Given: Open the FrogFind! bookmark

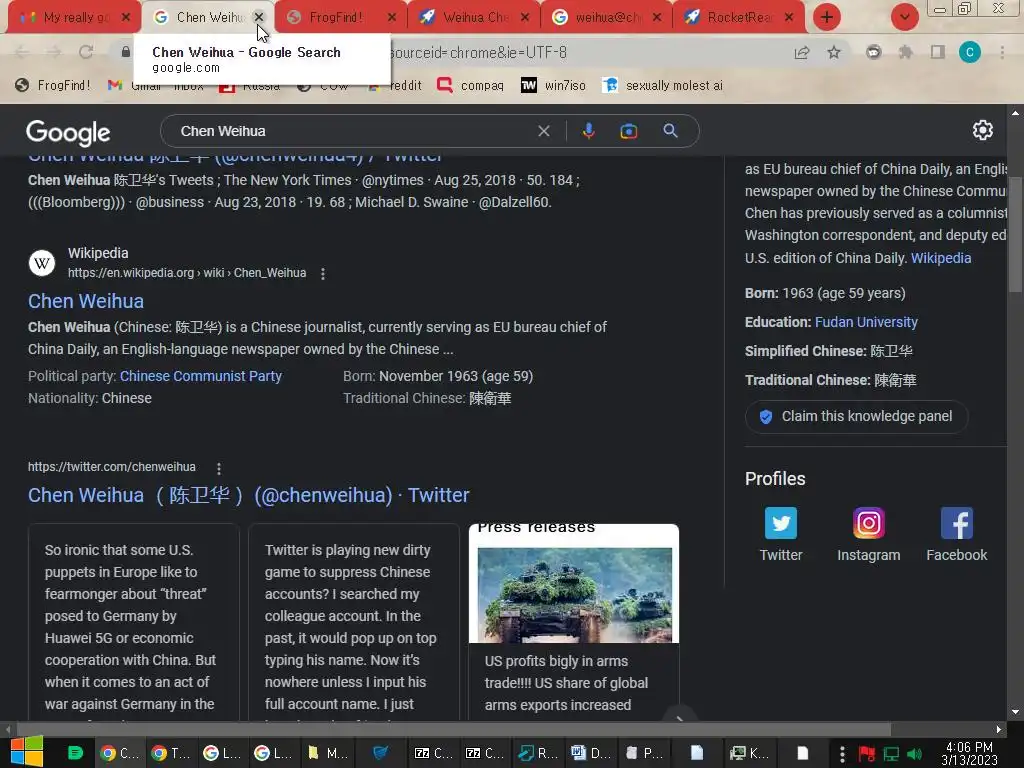Looking at the screenshot, I should (53, 85).
